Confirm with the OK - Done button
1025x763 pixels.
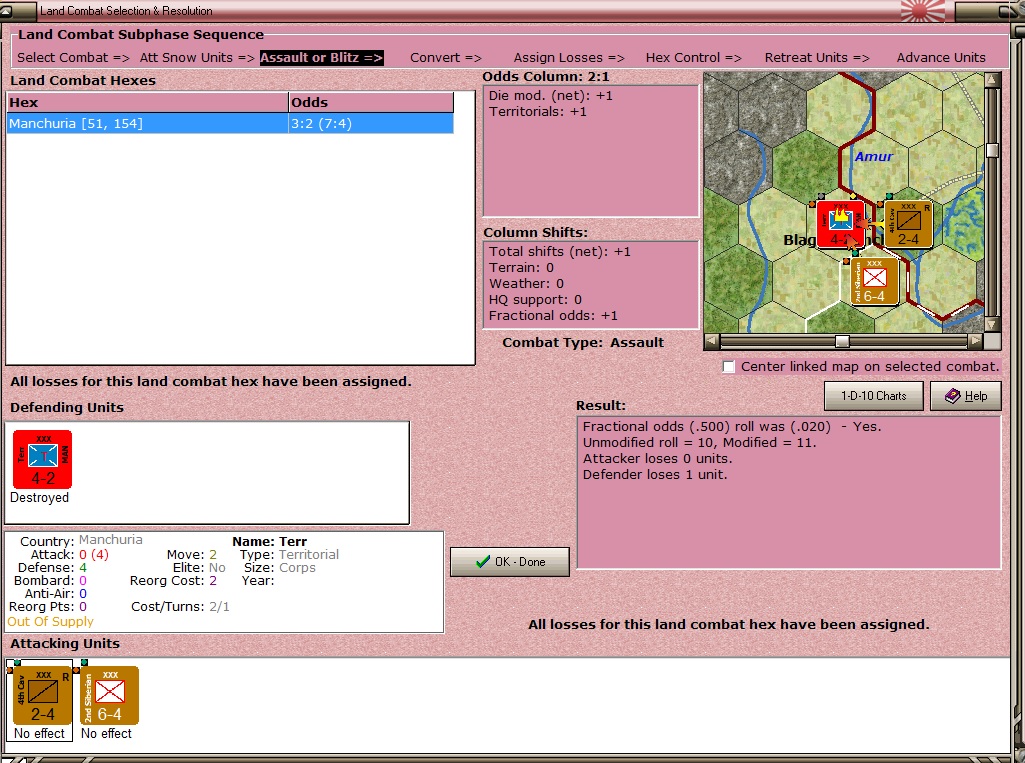coord(510,562)
